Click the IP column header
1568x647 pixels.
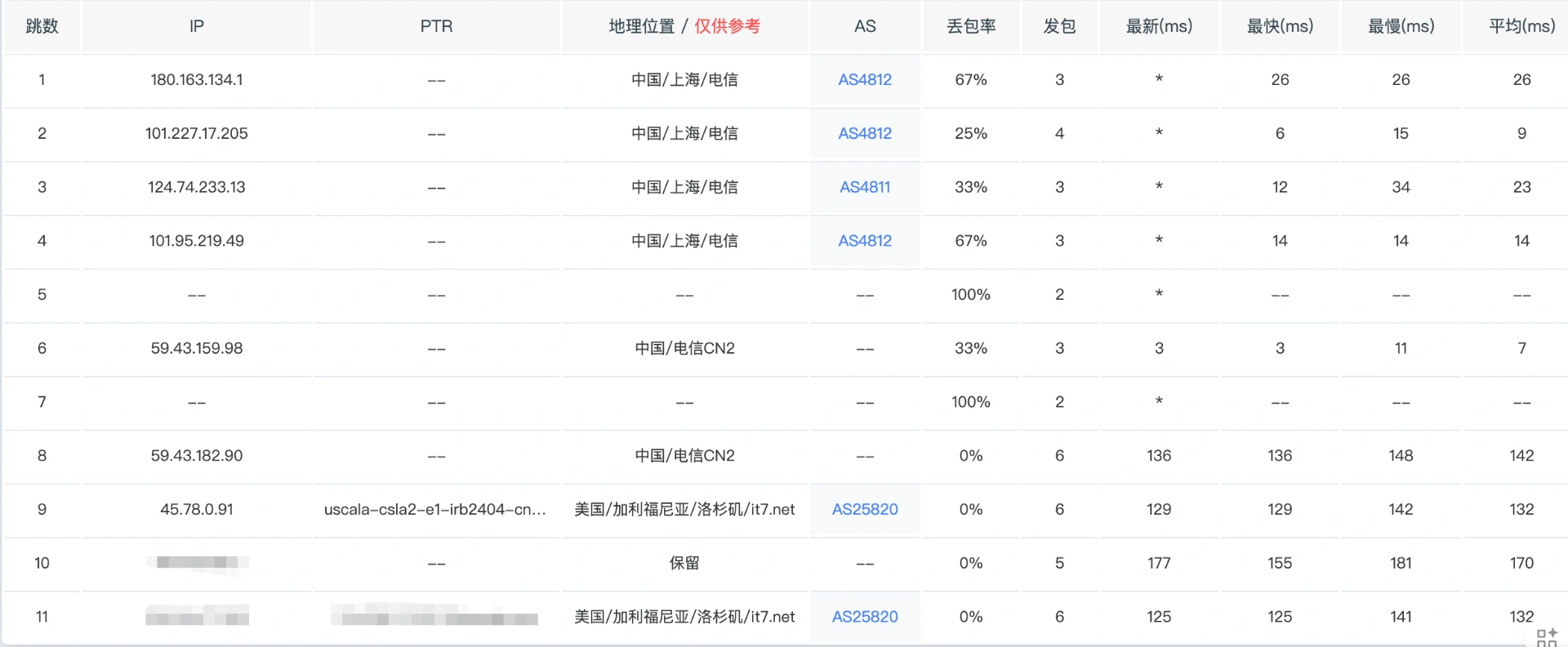(x=197, y=26)
